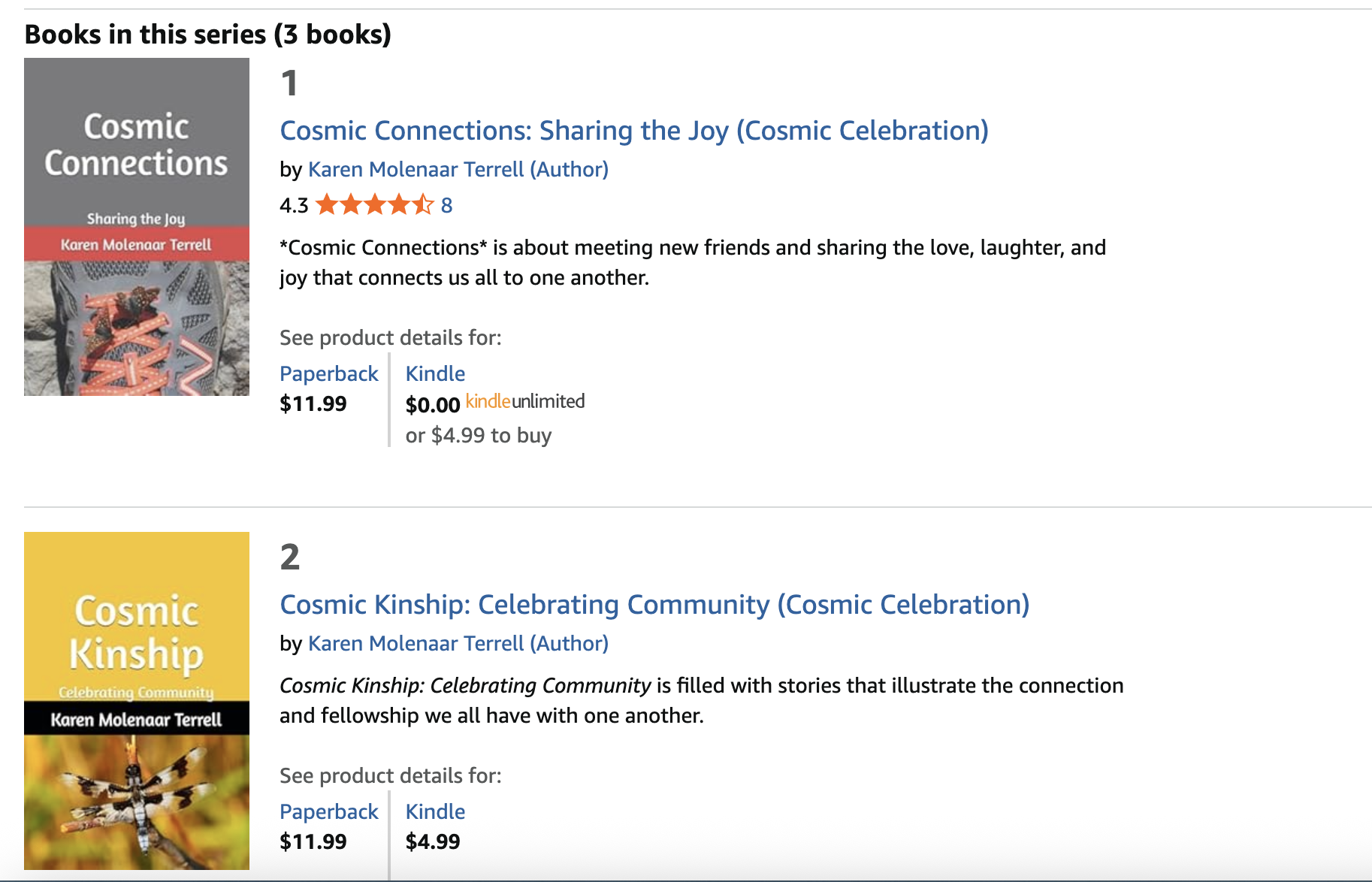The image size is (1372, 882).
Task: Click the $11.99 paperback price for Cosmic Kinship
Action: pyautogui.click(x=313, y=842)
